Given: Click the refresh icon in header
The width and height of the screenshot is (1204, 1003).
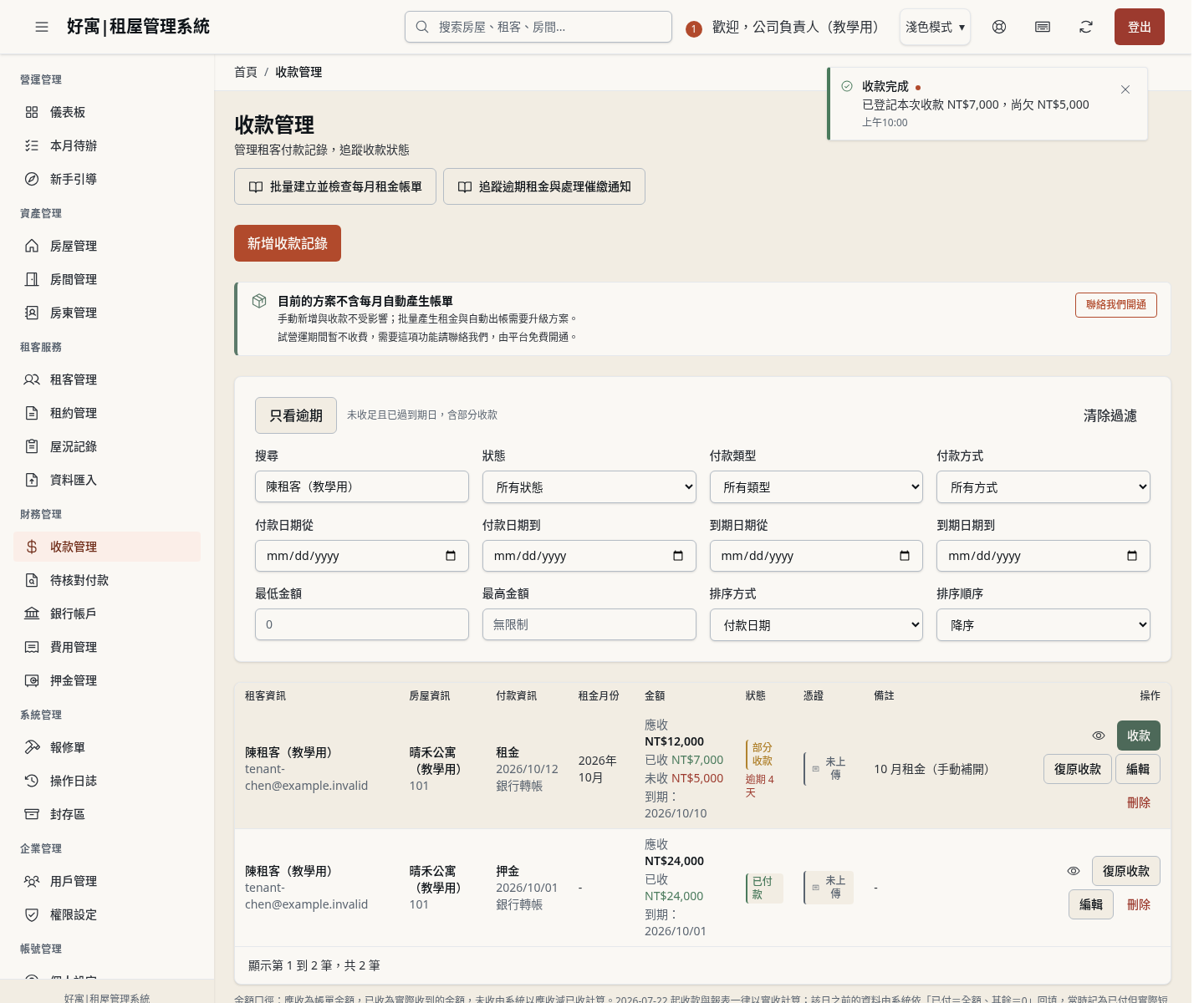Looking at the screenshot, I should point(1086,27).
